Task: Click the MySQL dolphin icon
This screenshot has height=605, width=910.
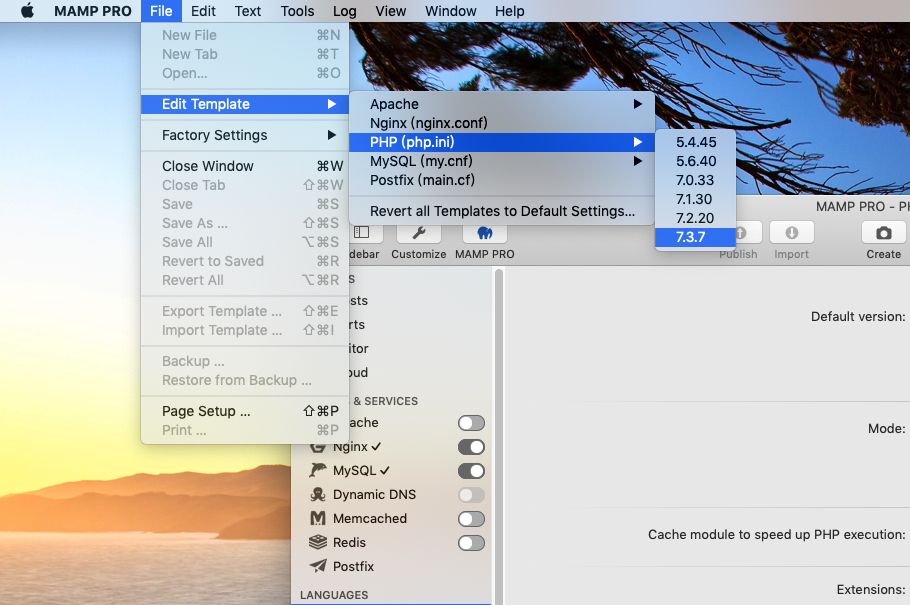Action: point(318,470)
